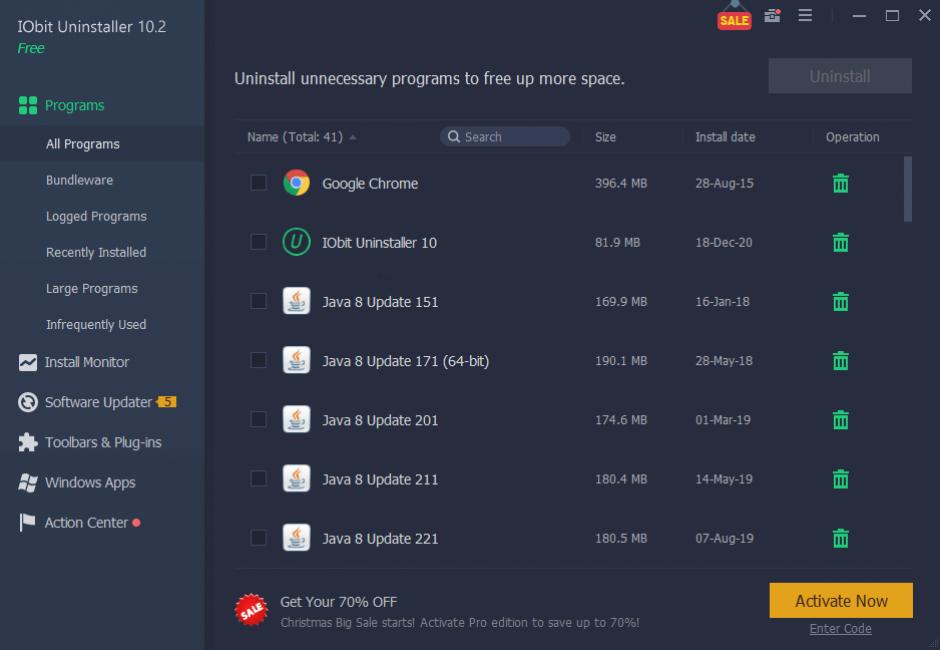Click the Install Monitor chart icon
Image resolution: width=940 pixels, height=650 pixels.
pos(28,362)
